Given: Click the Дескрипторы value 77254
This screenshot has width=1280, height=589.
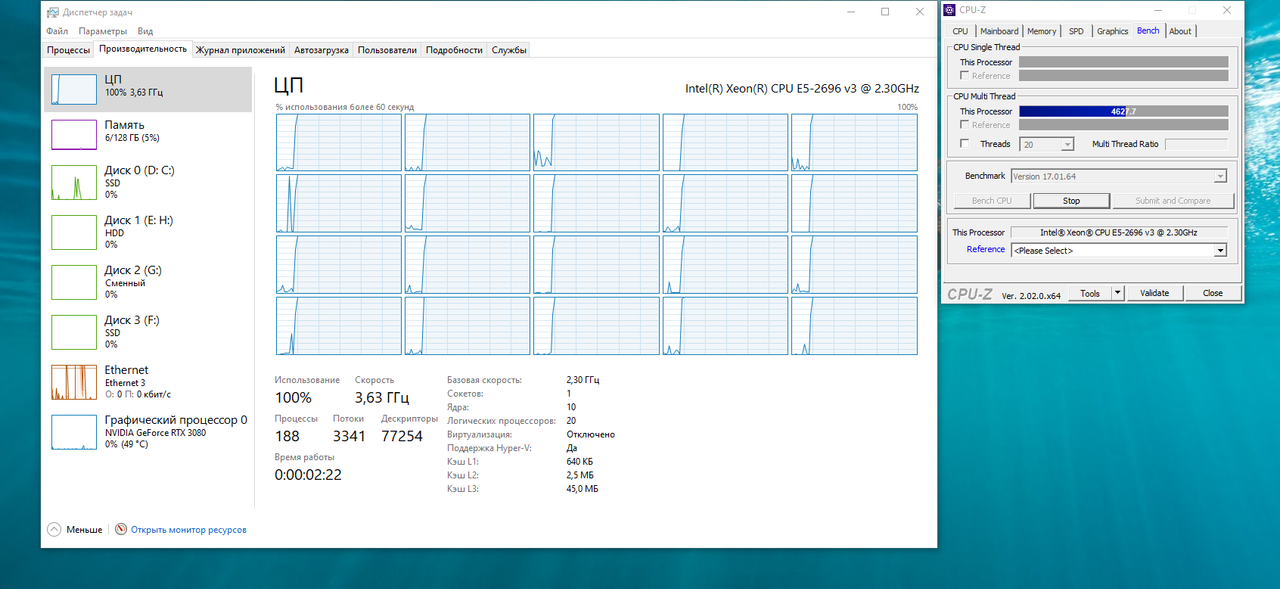Looking at the screenshot, I should click(402, 436).
